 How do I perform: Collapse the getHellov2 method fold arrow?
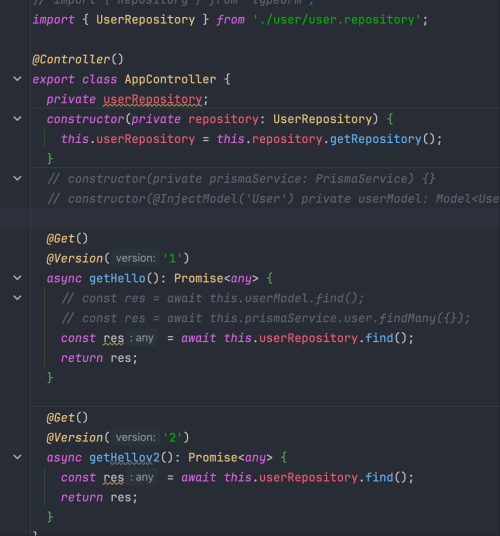pyautogui.click(x=17, y=457)
